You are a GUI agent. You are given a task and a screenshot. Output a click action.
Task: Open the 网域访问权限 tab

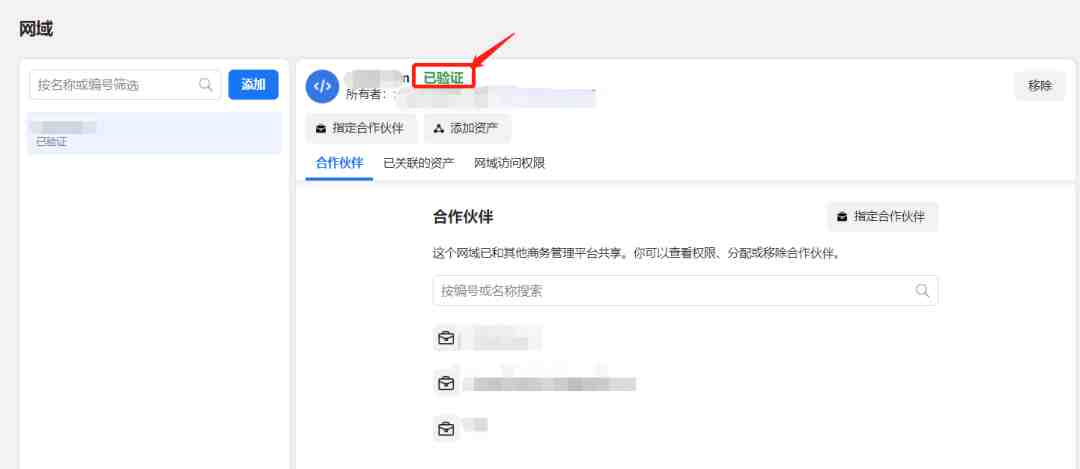point(510,164)
